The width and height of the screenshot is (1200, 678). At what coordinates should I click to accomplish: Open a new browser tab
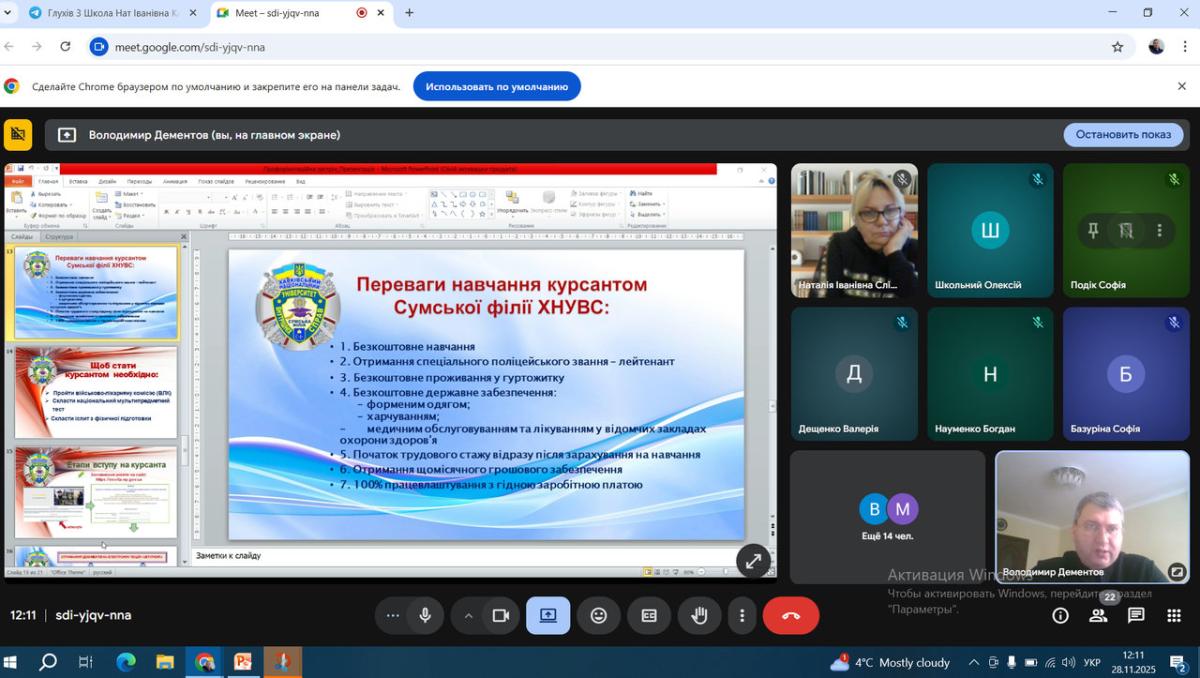pos(409,13)
